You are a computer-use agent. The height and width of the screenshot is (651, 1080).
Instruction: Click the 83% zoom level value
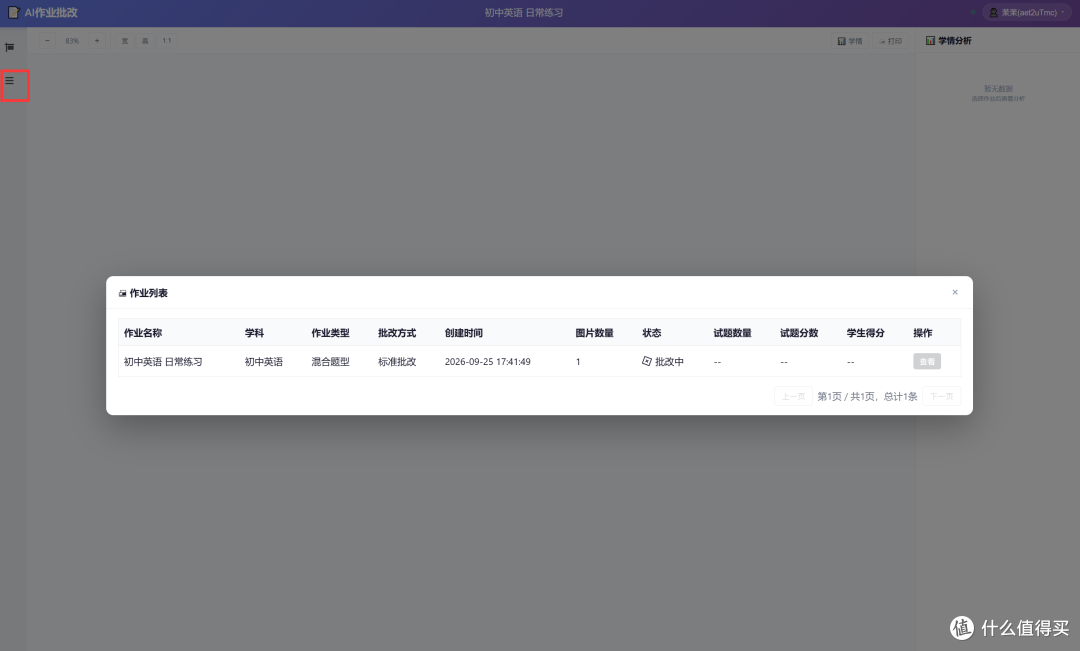coord(72,41)
